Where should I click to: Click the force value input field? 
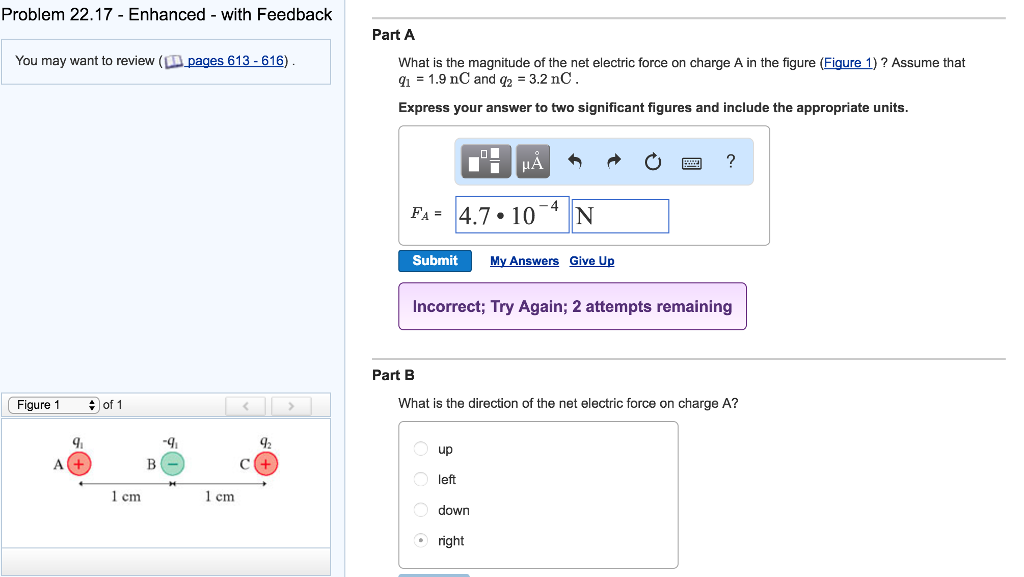[512, 215]
